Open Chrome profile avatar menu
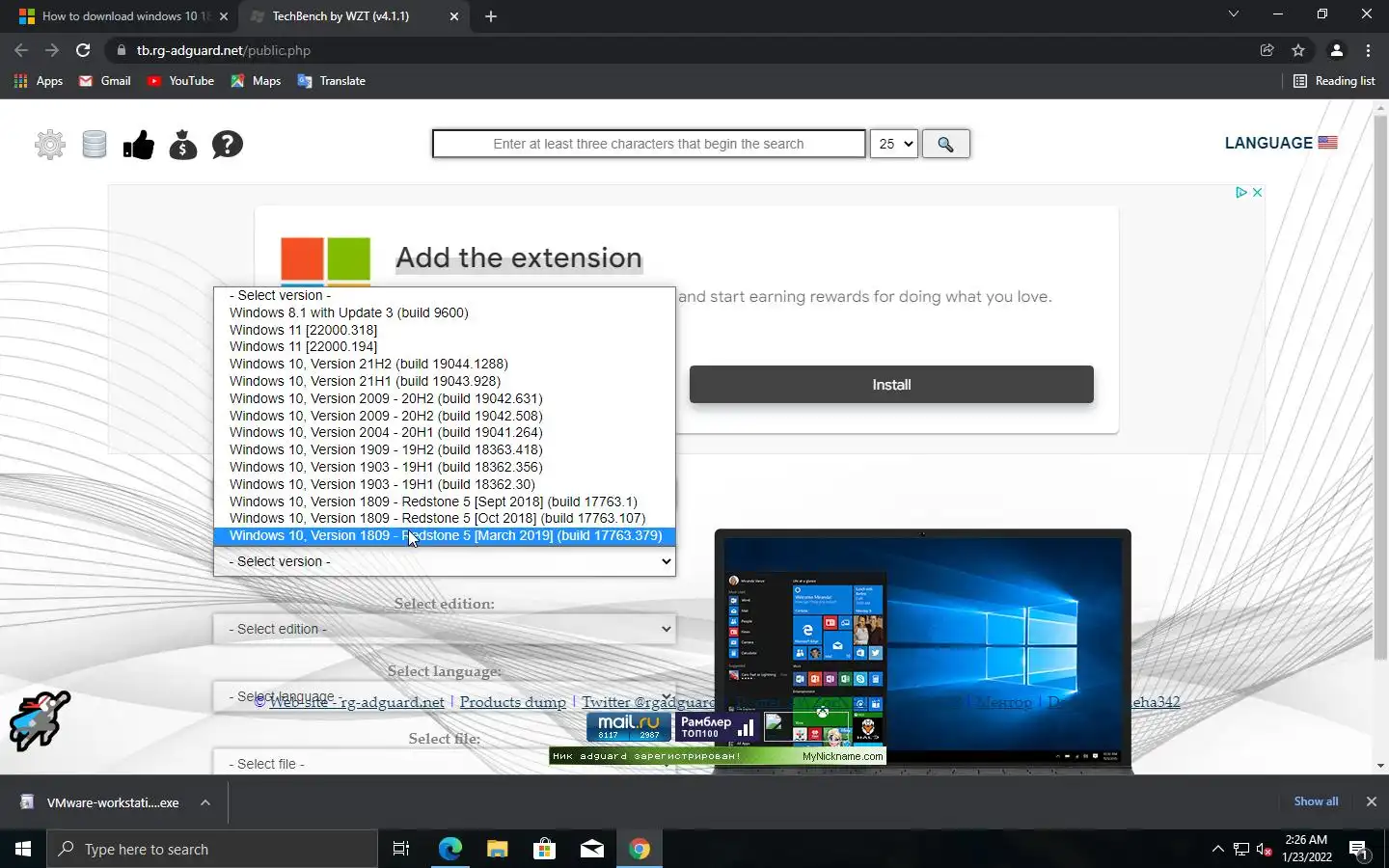The height and width of the screenshot is (868, 1389). coord(1337,50)
